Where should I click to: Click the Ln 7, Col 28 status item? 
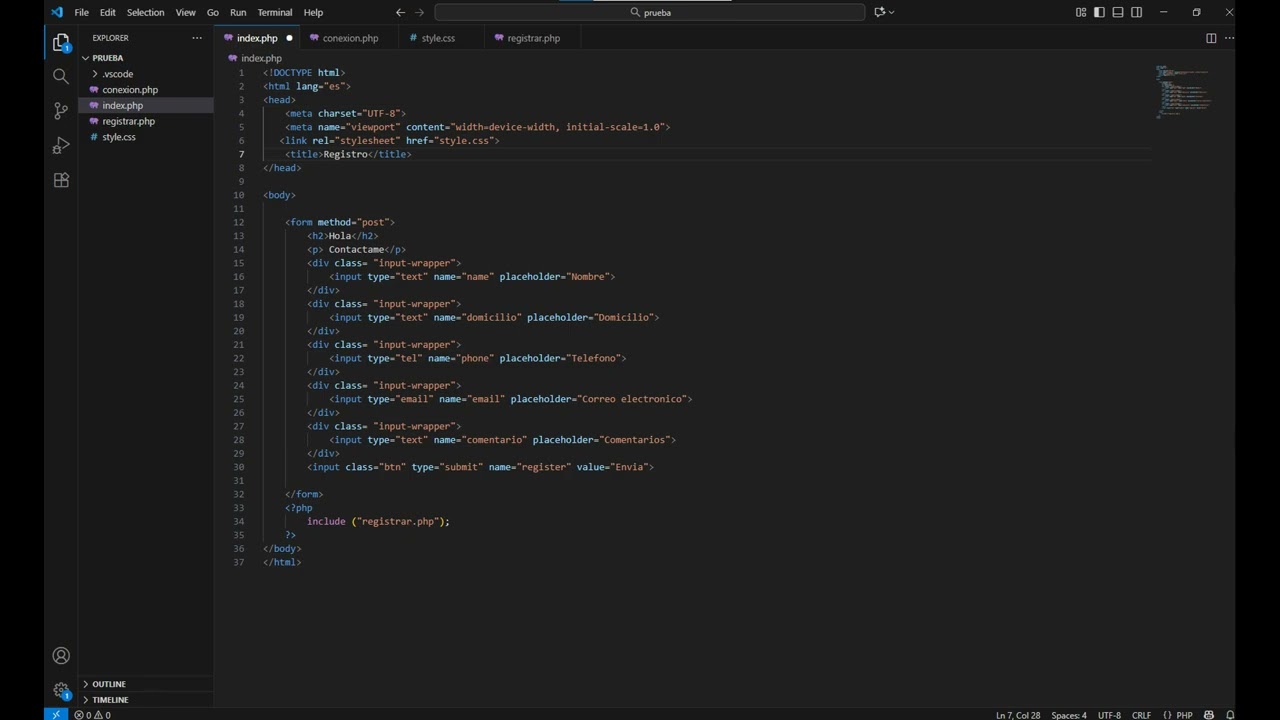click(1018, 715)
